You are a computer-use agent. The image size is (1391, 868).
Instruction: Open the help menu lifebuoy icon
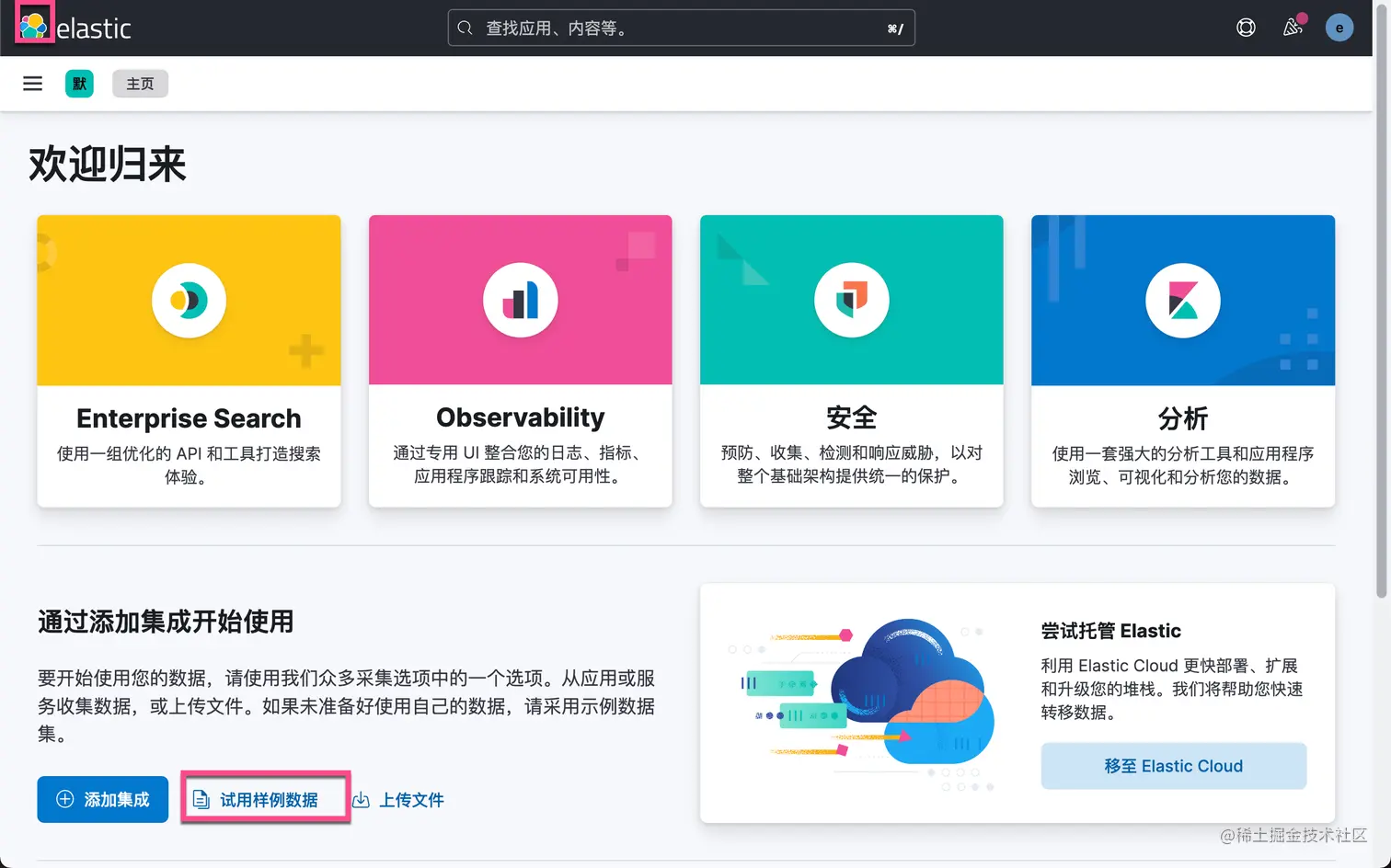1246,28
